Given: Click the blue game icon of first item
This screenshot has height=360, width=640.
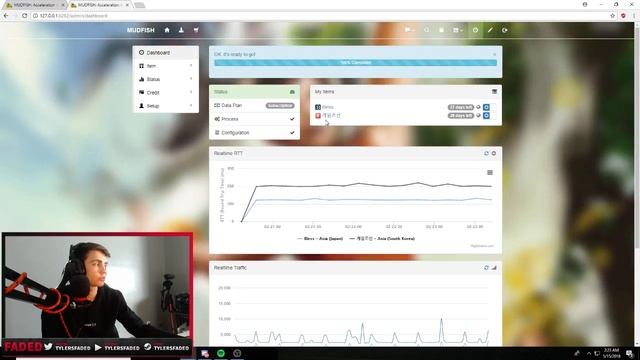Looking at the screenshot, I should pos(318,107).
